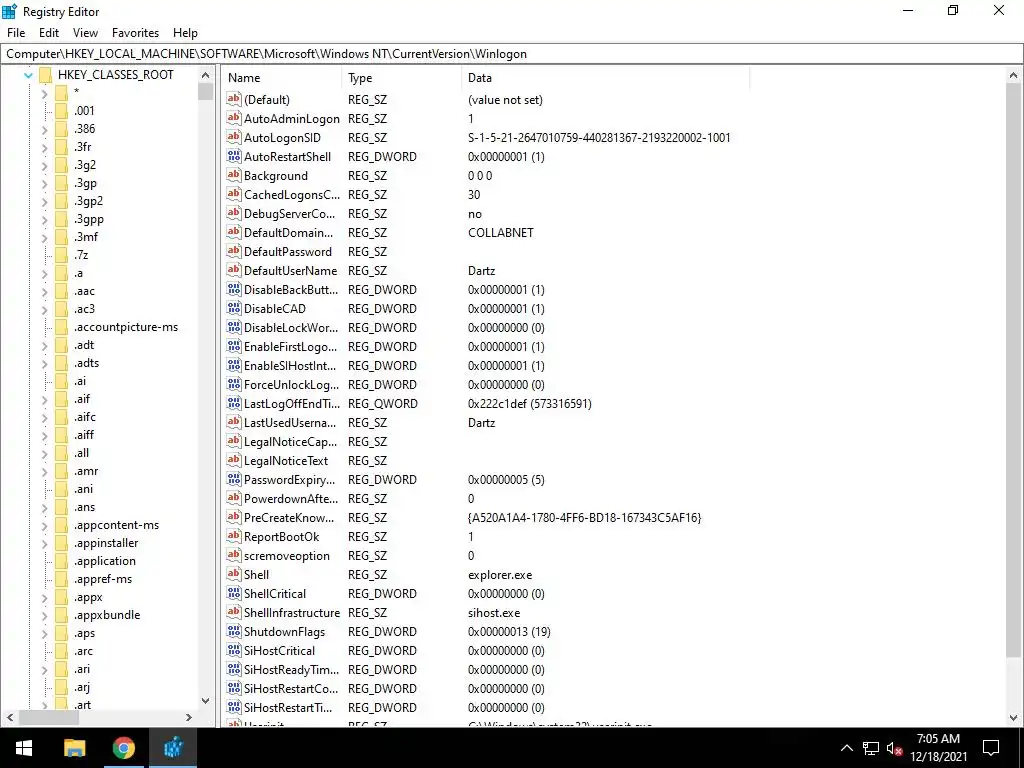1024x768 pixels.
Task: Click the string icon beside ShellInfrastructure
Action: pyautogui.click(x=234, y=612)
